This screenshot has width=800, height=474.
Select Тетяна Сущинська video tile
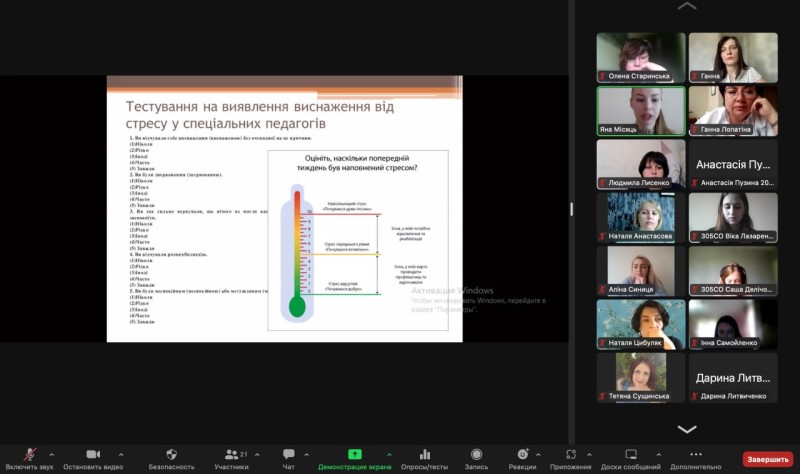pyautogui.click(x=641, y=377)
